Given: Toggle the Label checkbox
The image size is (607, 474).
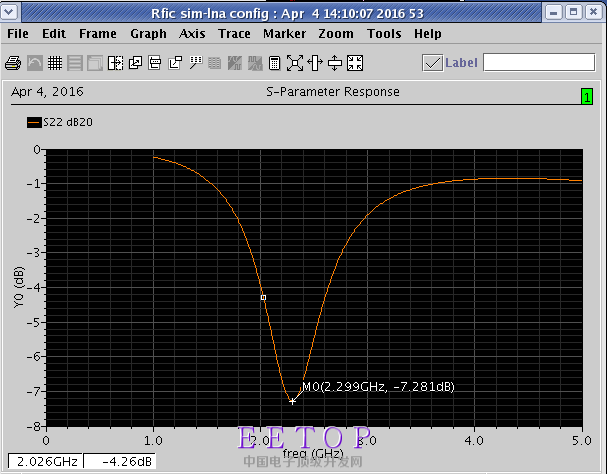Looking at the screenshot, I should pos(432,63).
